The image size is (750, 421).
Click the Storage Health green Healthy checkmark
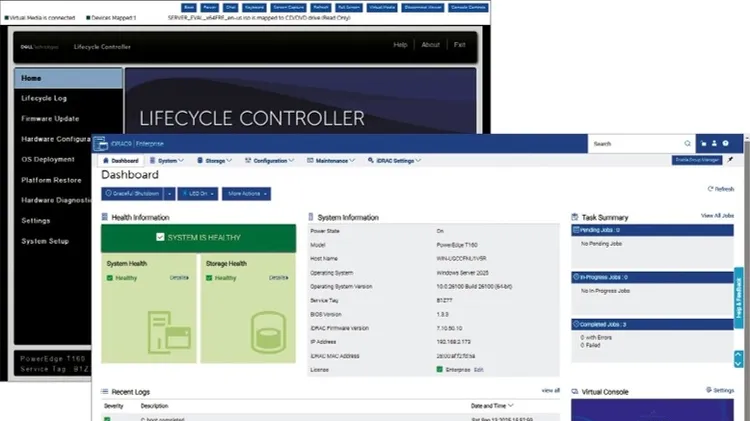tap(209, 278)
